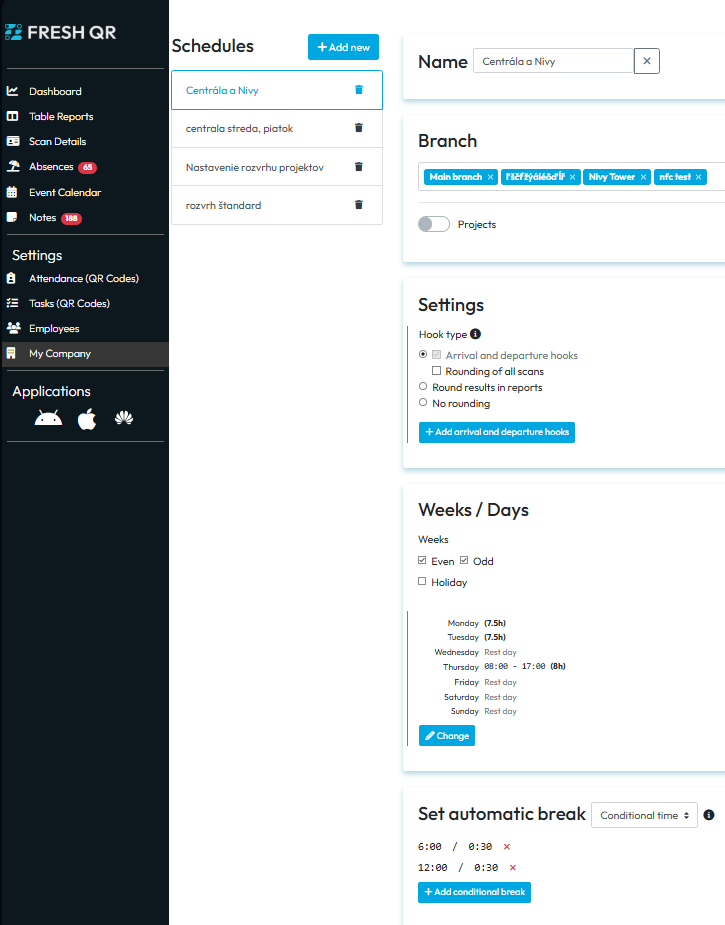
Task: Click the Hook type info icon
Action: coord(475,334)
